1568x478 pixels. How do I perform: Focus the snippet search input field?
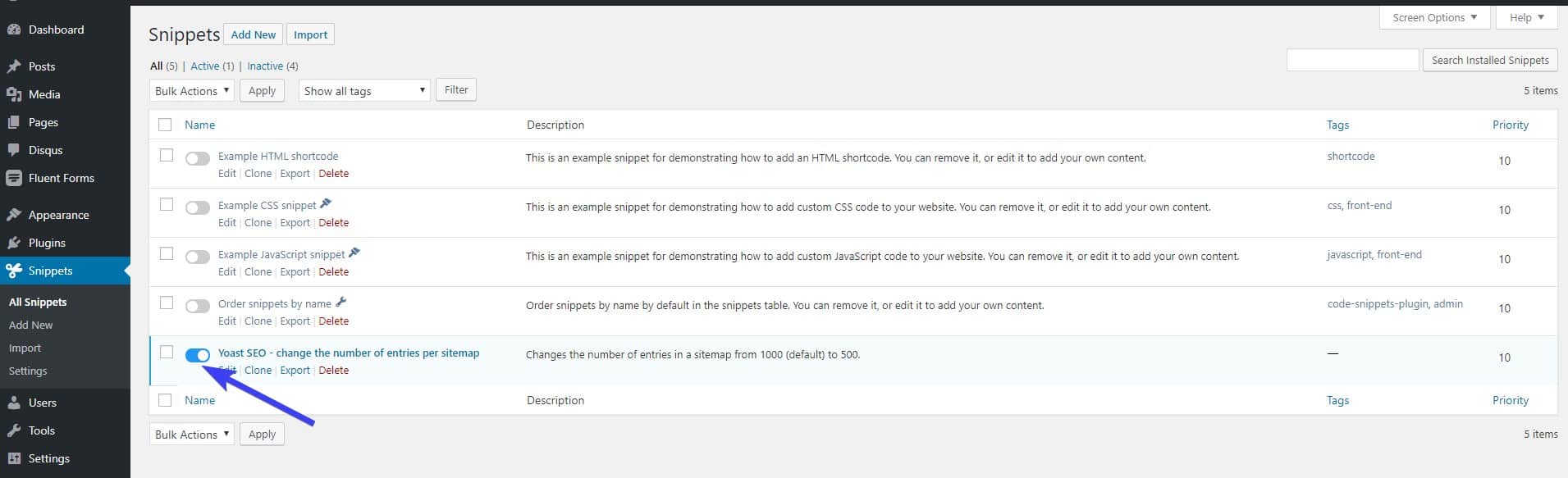coord(1352,60)
